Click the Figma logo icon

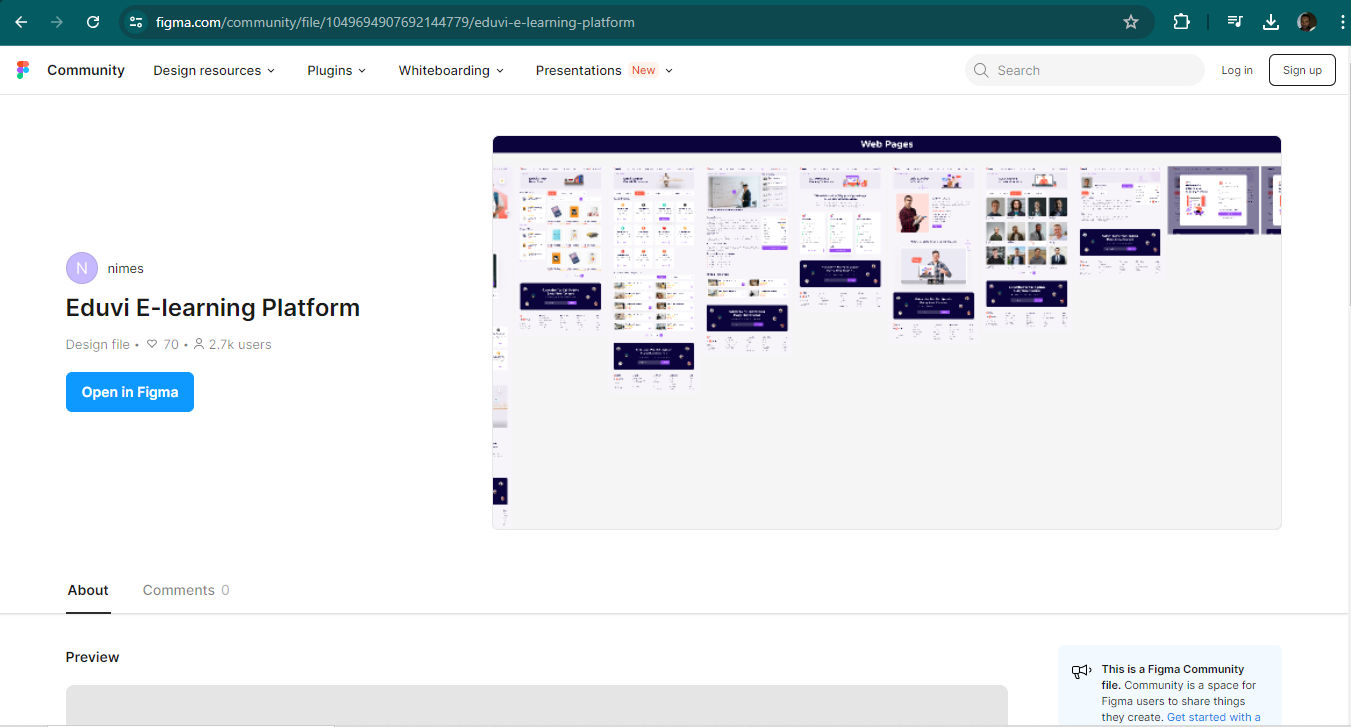click(23, 69)
